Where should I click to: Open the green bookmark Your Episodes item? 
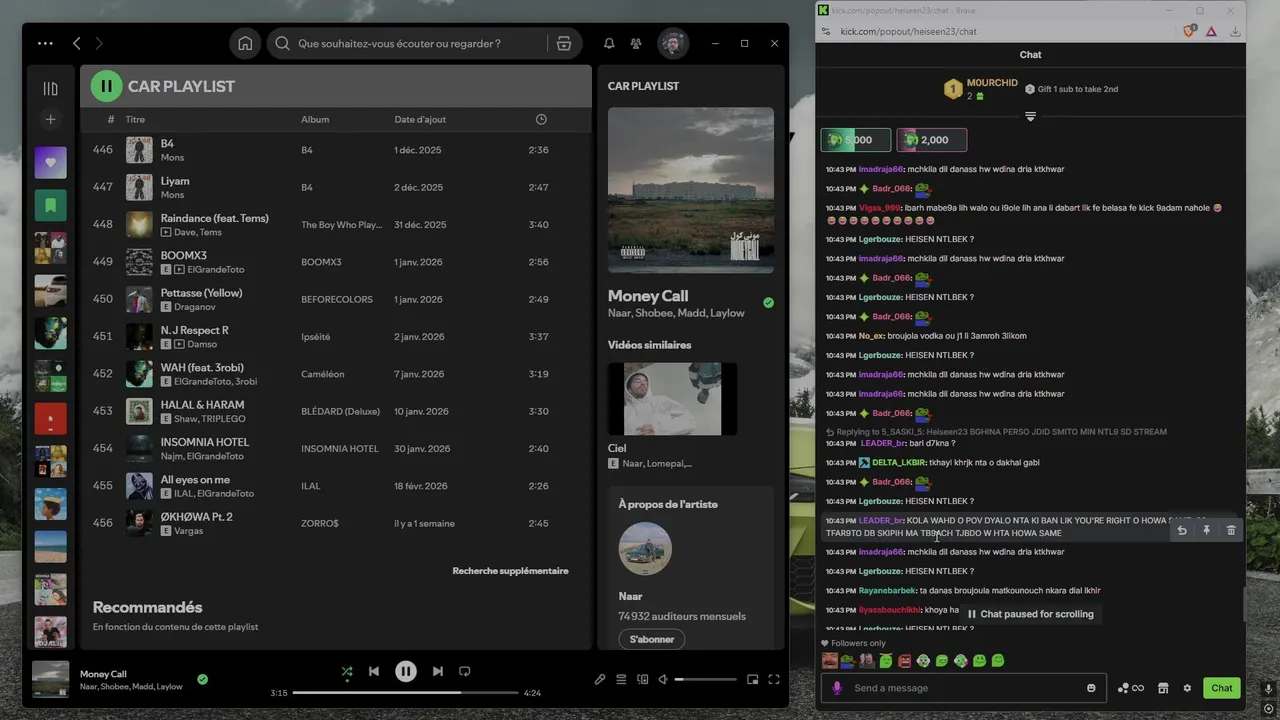point(51,205)
